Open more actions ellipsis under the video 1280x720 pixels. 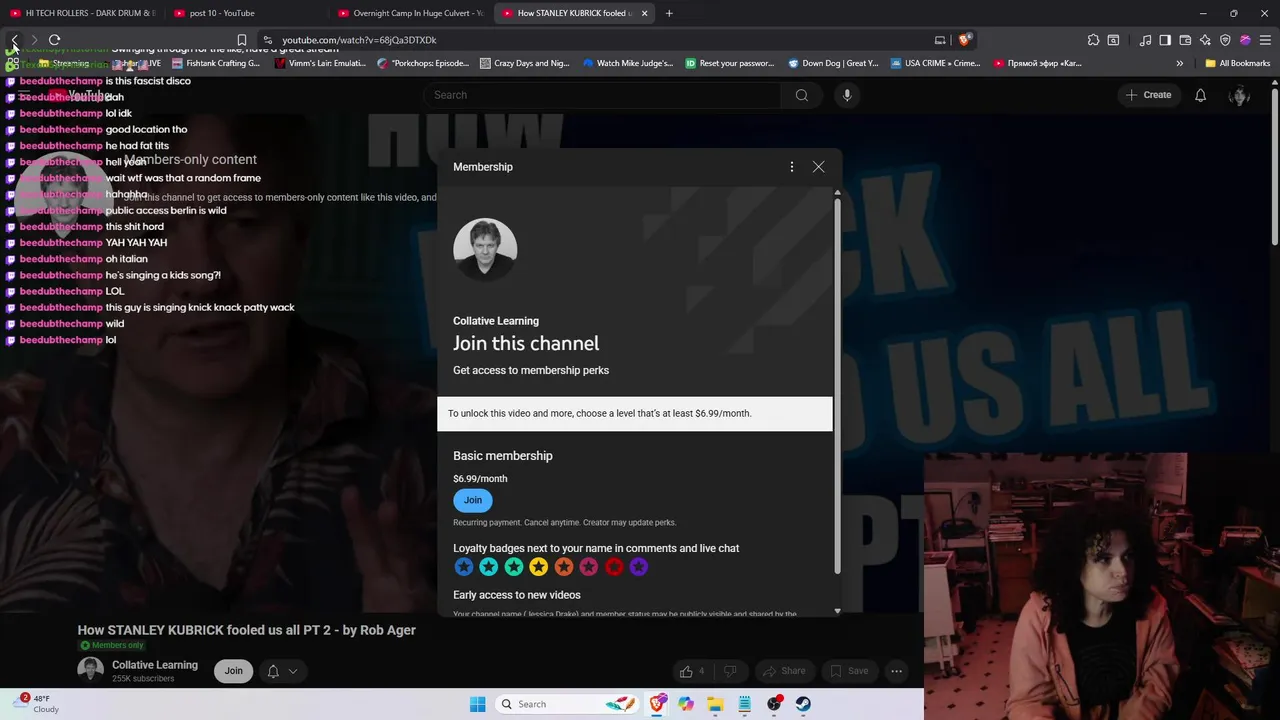pos(897,671)
